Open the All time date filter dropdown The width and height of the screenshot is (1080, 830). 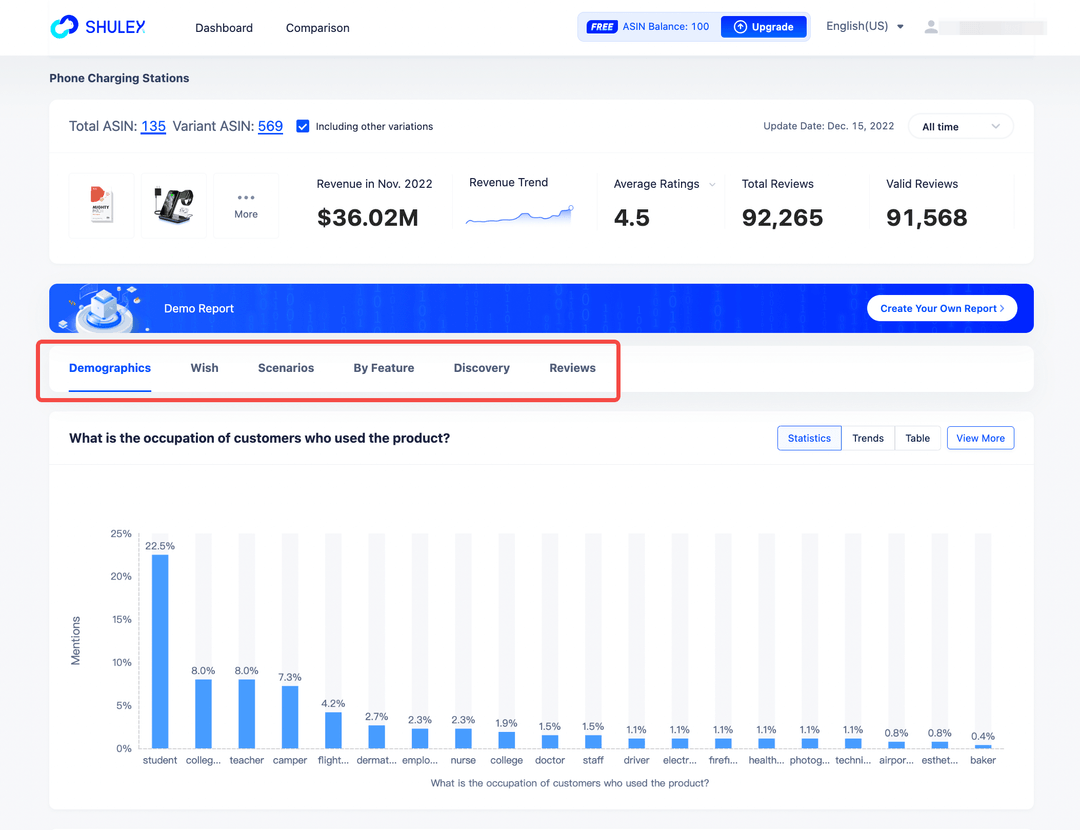(x=960, y=126)
